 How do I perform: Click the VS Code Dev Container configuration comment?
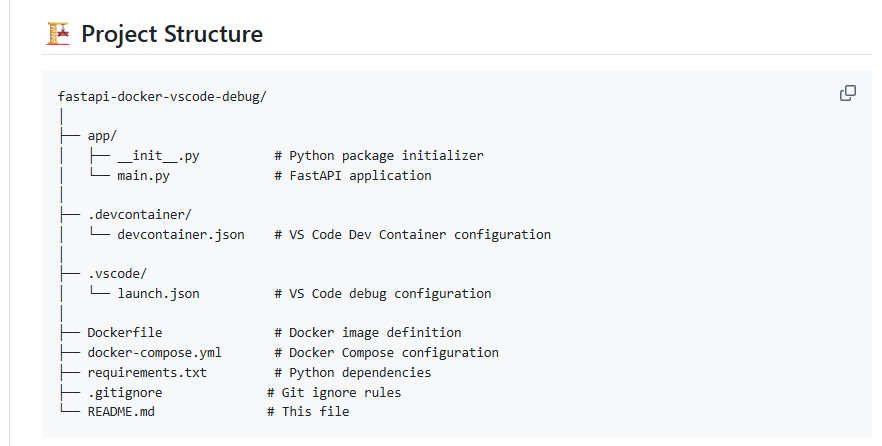coord(412,235)
